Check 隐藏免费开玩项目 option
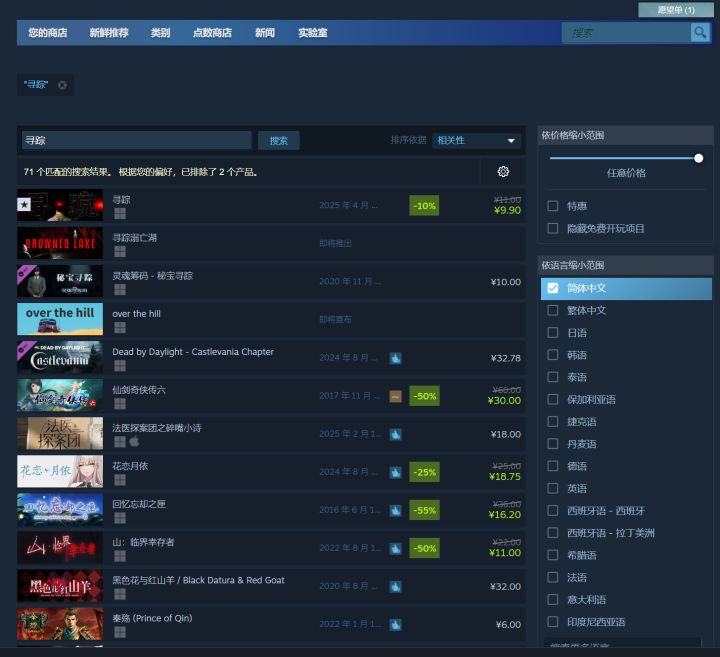Viewport: 720px width, 657px height. [x=553, y=228]
